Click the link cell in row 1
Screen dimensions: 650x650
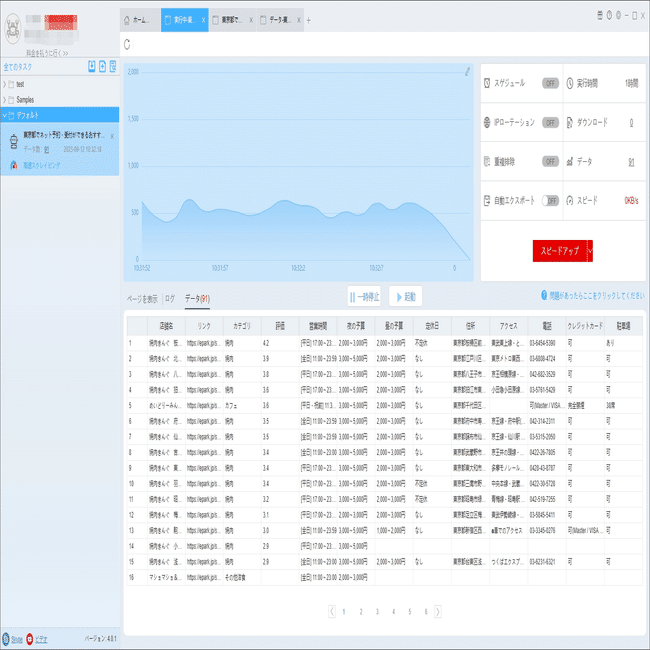pos(204,343)
